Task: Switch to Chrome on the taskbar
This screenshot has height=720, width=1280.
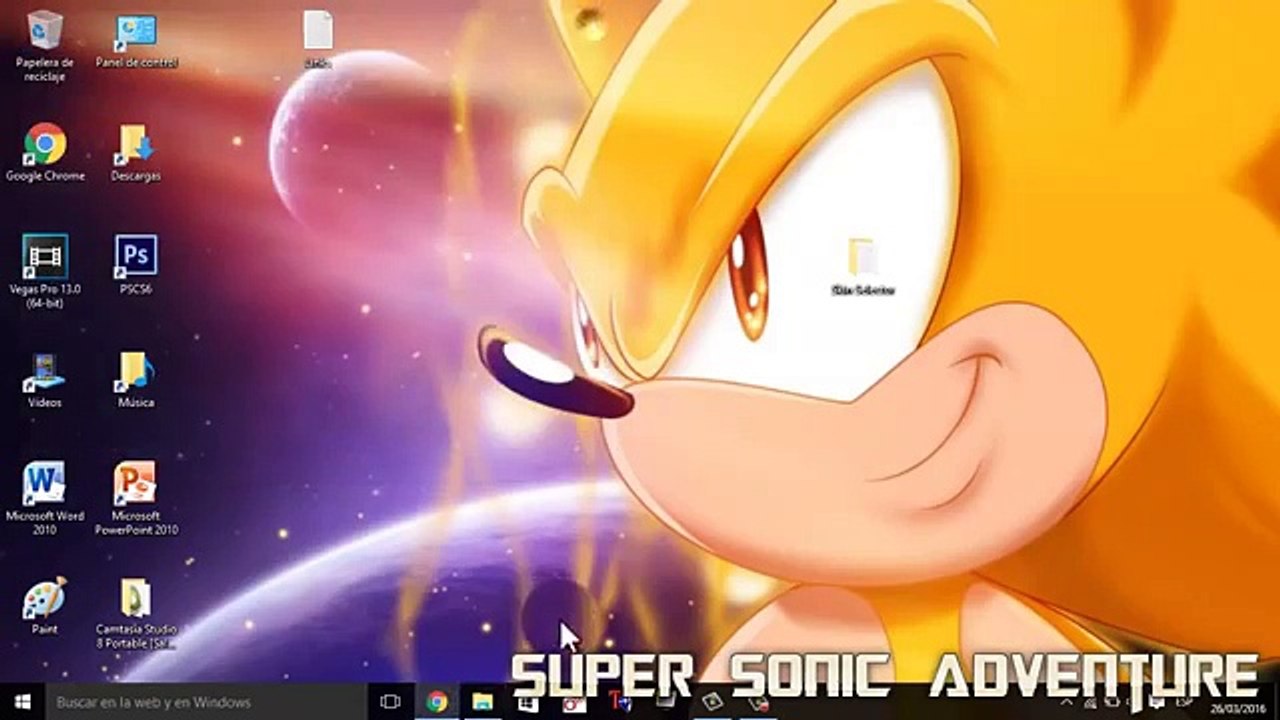Action: 437,702
